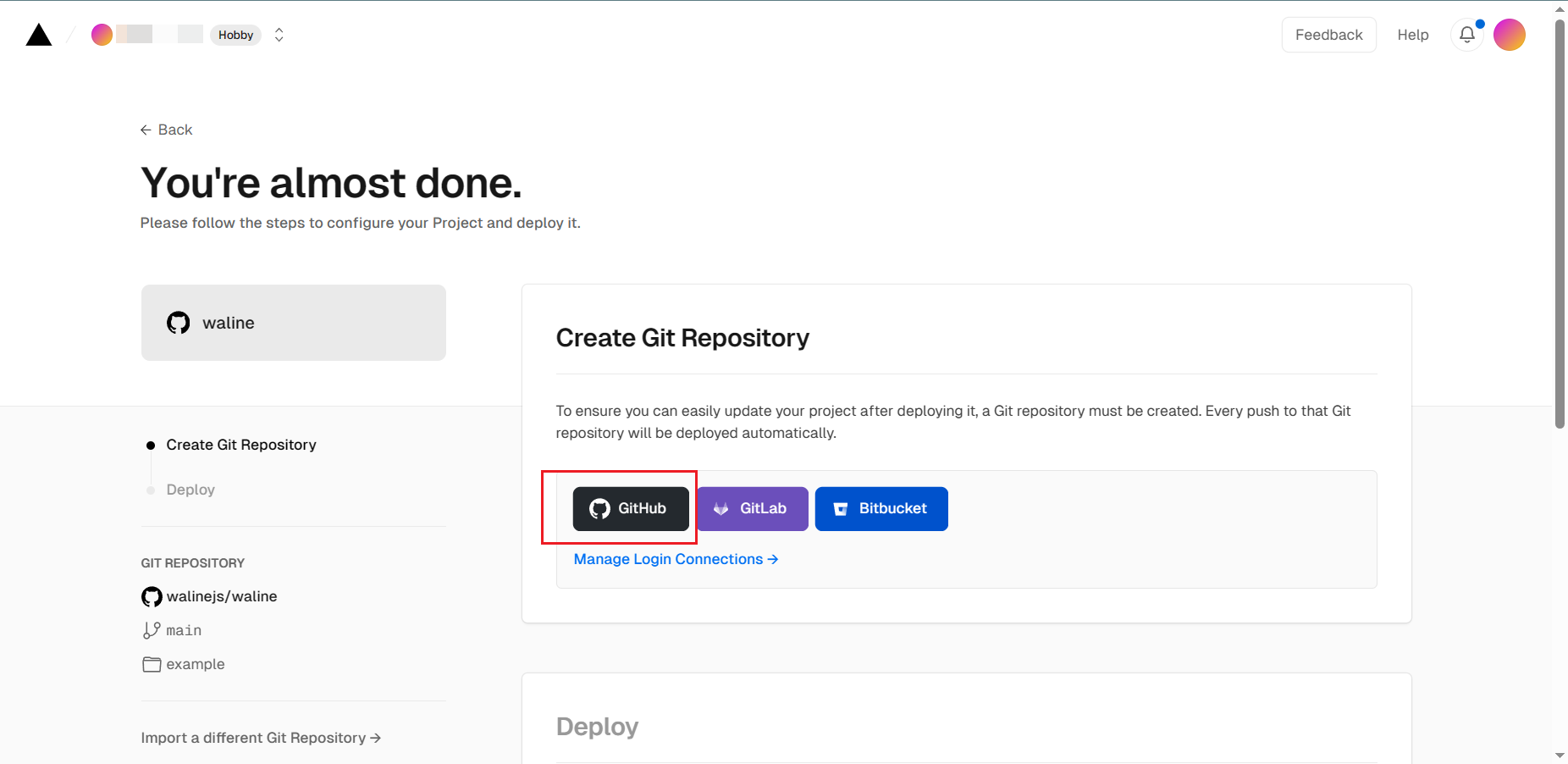Image resolution: width=1568 pixels, height=764 pixels.
Task: Click the folder icon beside example
Action: [x=152, y=664]
